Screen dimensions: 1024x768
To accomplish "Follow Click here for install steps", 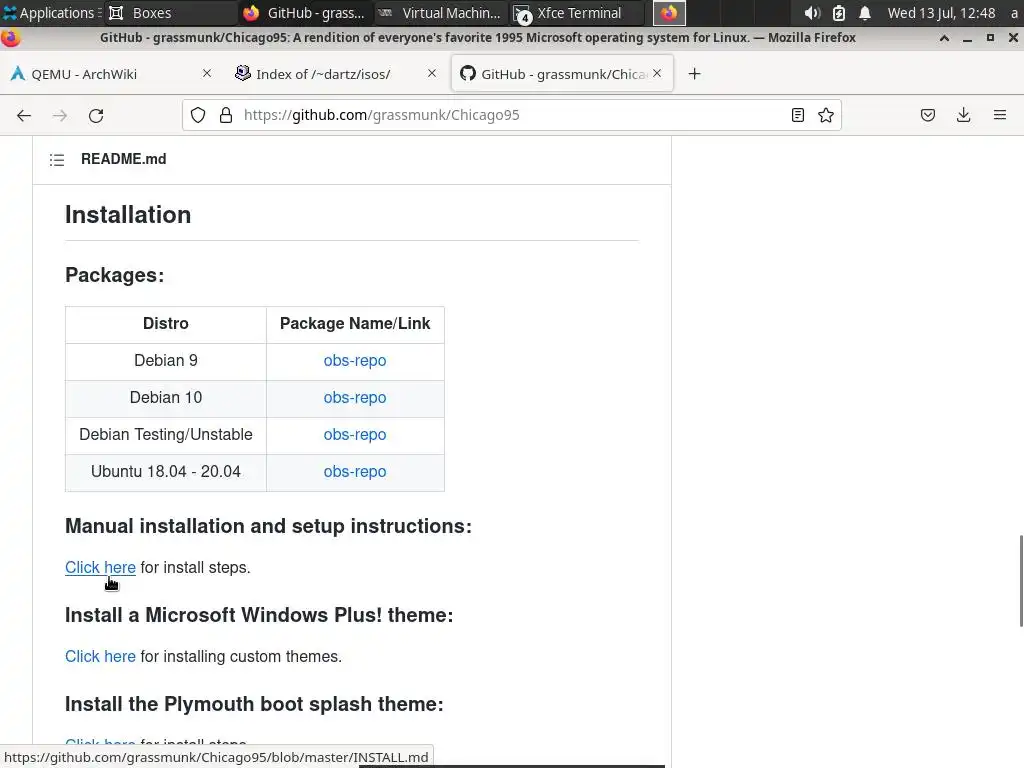I will pyautogui.click(x=100, y=568).
